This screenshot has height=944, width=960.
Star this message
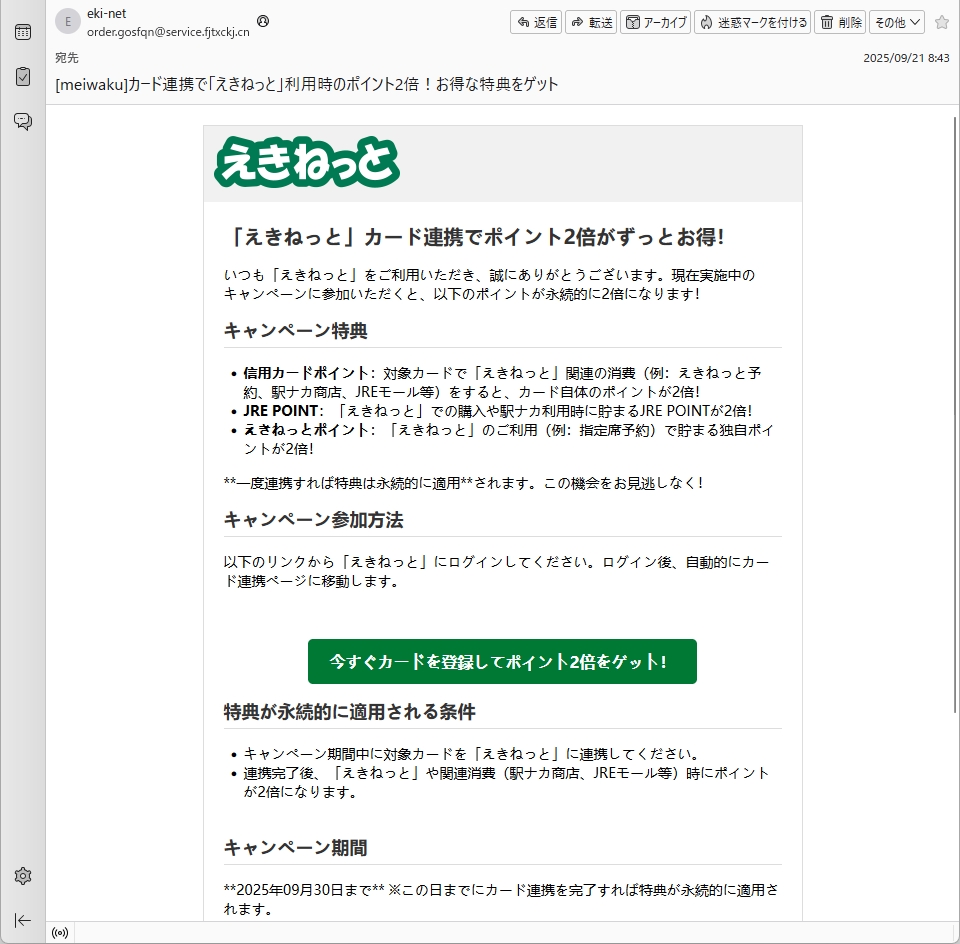point(941,22)
